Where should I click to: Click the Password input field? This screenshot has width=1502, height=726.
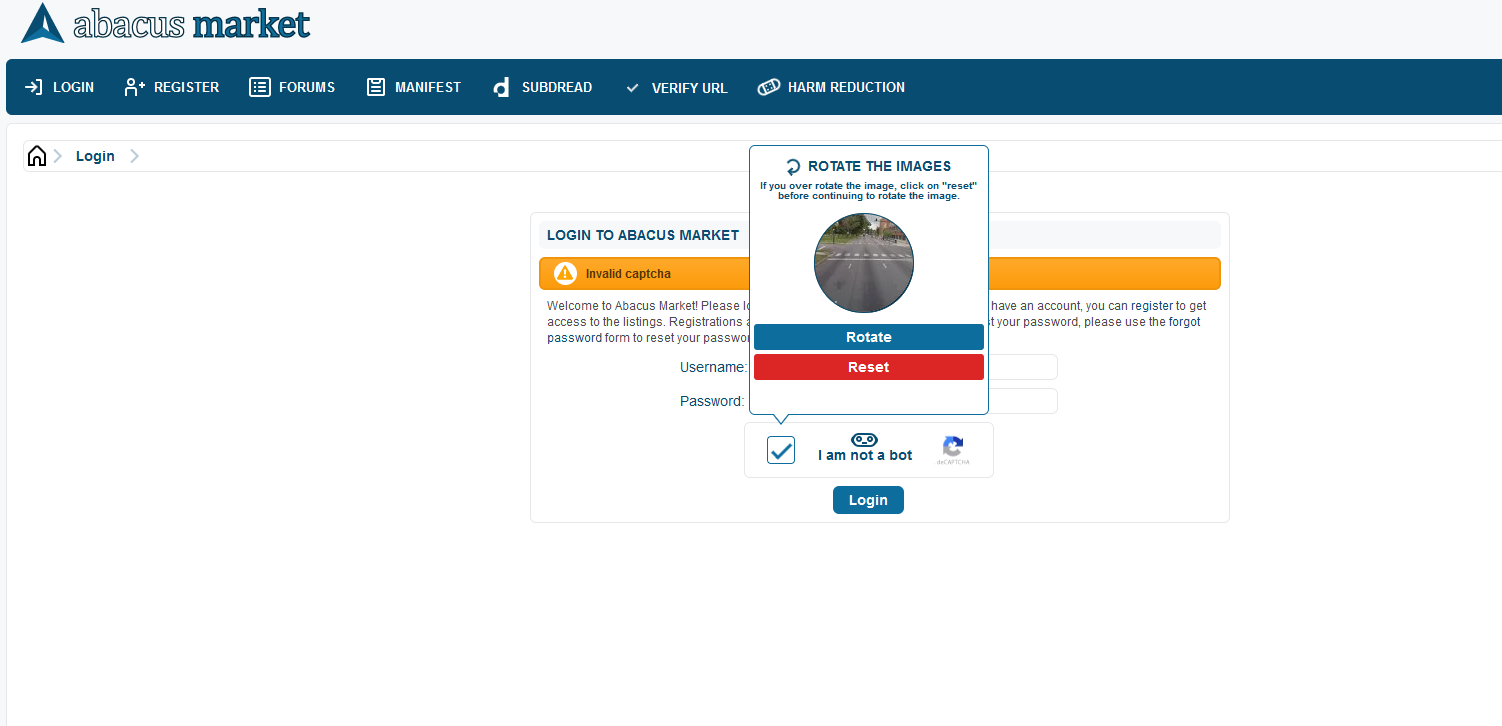pos(1022,401)
